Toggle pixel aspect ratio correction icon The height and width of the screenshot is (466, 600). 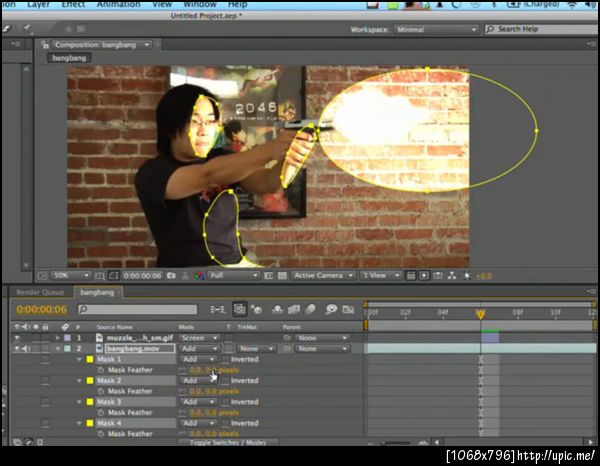411,275
